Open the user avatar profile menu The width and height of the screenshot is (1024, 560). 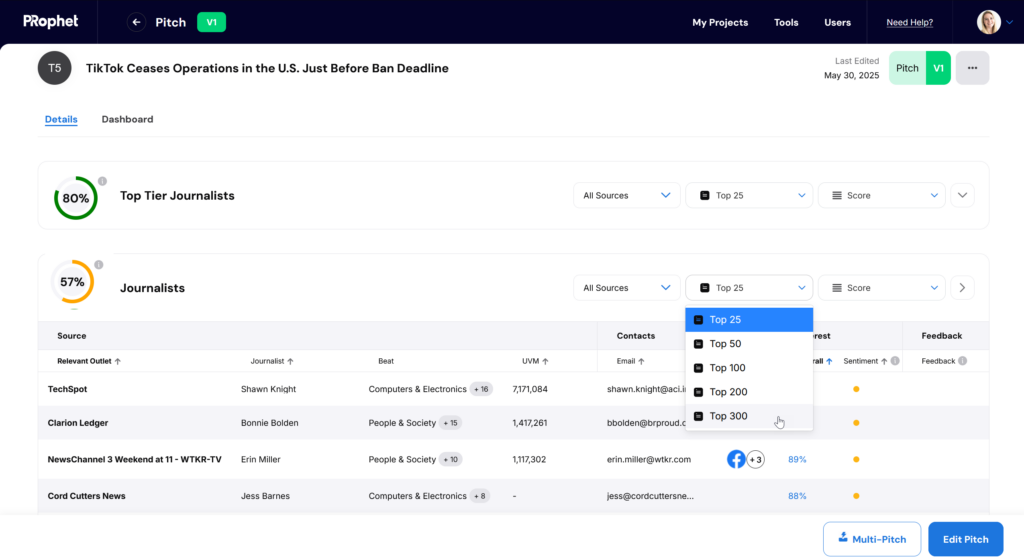pos(988,22)
